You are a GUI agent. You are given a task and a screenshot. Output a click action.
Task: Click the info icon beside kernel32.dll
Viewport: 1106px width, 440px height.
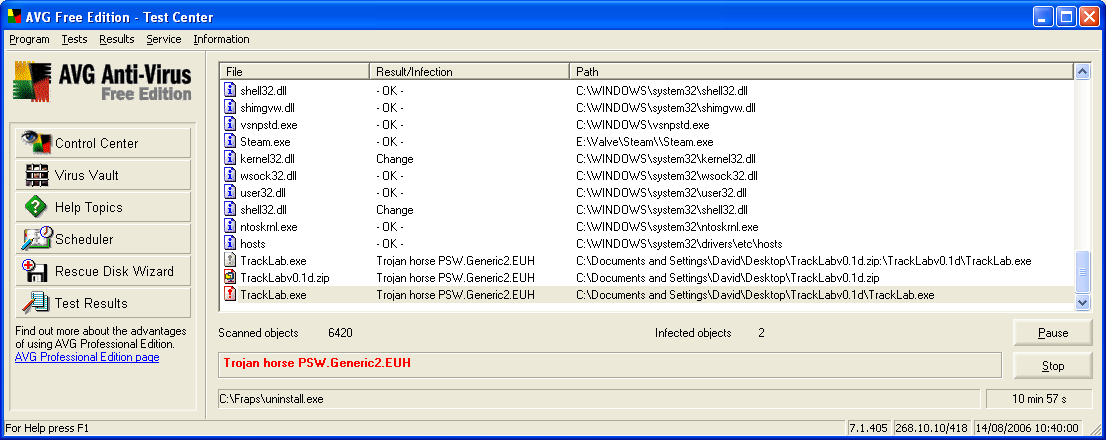pos(230,158)
